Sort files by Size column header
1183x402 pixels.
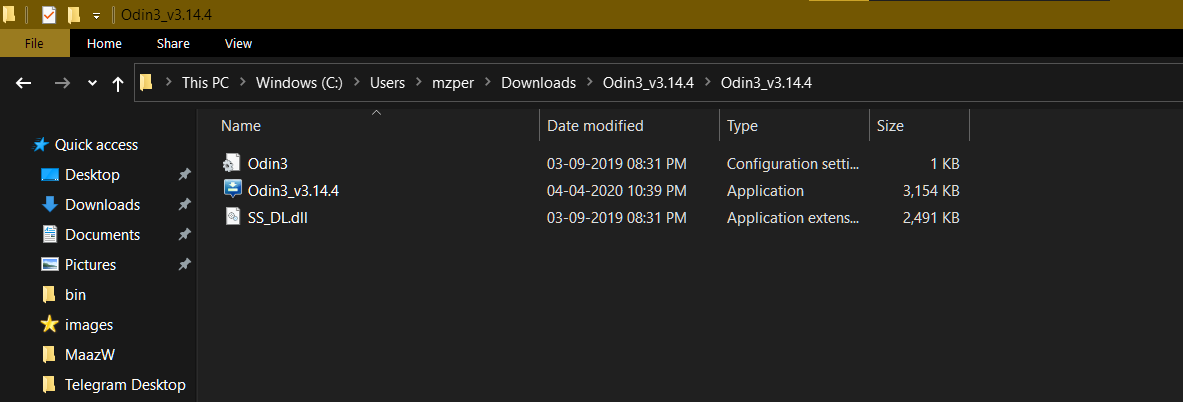pos(890,126)
